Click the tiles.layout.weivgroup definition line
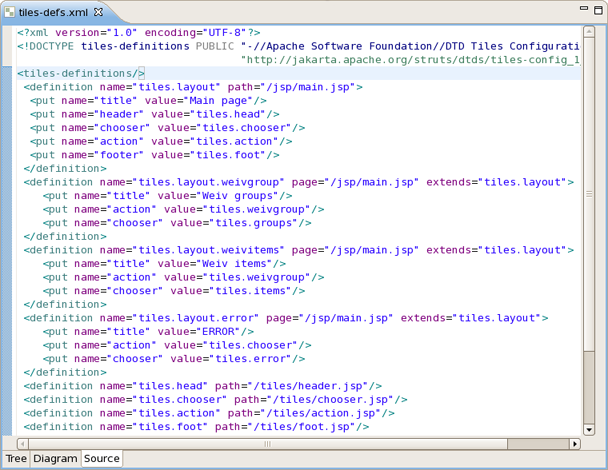Viewport: 608px width, 470px height. tap(299, 182)
